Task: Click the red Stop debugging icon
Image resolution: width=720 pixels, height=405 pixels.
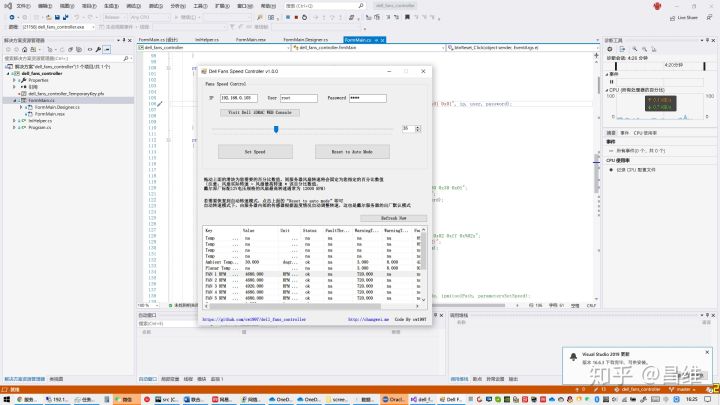Action: click(296, 17)
